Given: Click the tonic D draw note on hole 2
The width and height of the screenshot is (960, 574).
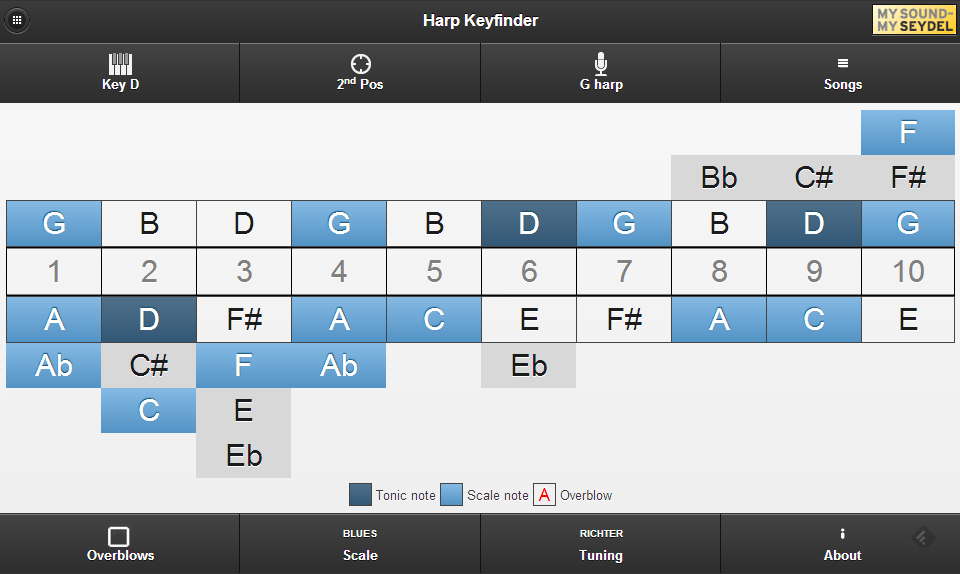Looking at the screenshot, I should click(149, 319).
